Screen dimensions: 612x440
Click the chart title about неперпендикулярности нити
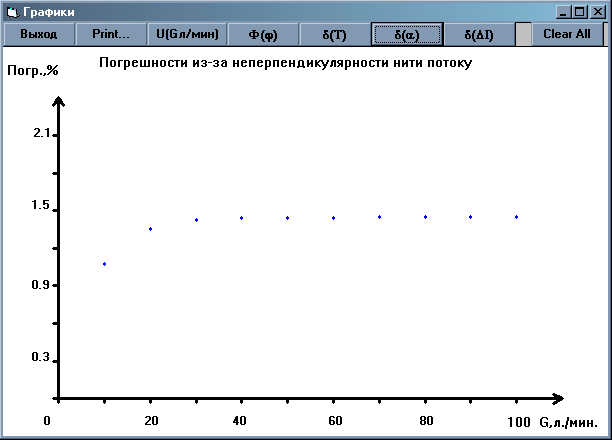(x=285, y=63)
